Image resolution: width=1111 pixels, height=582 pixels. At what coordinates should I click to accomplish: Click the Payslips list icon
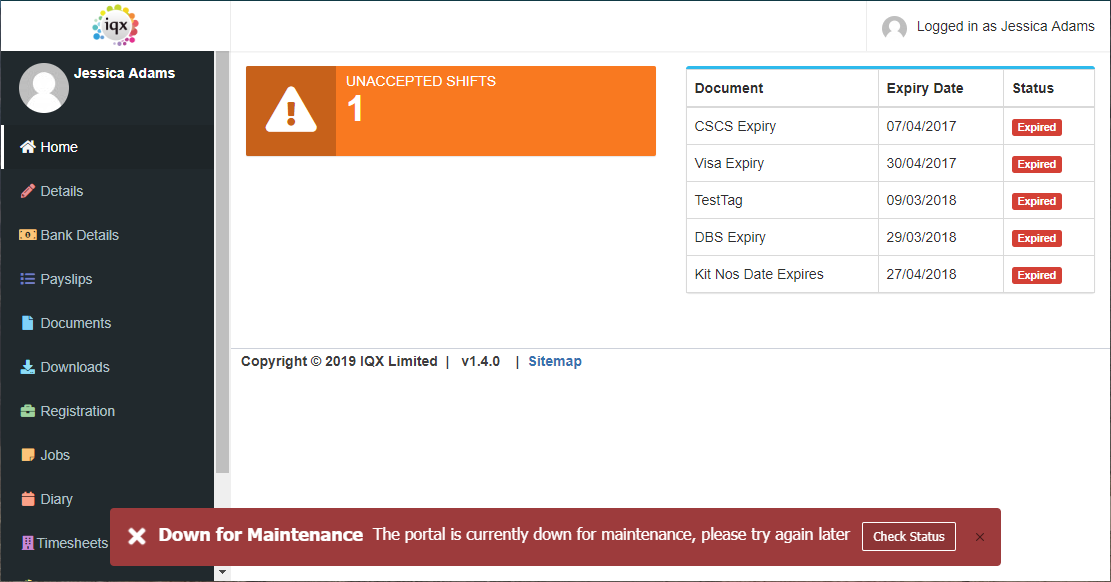point(28,279)
